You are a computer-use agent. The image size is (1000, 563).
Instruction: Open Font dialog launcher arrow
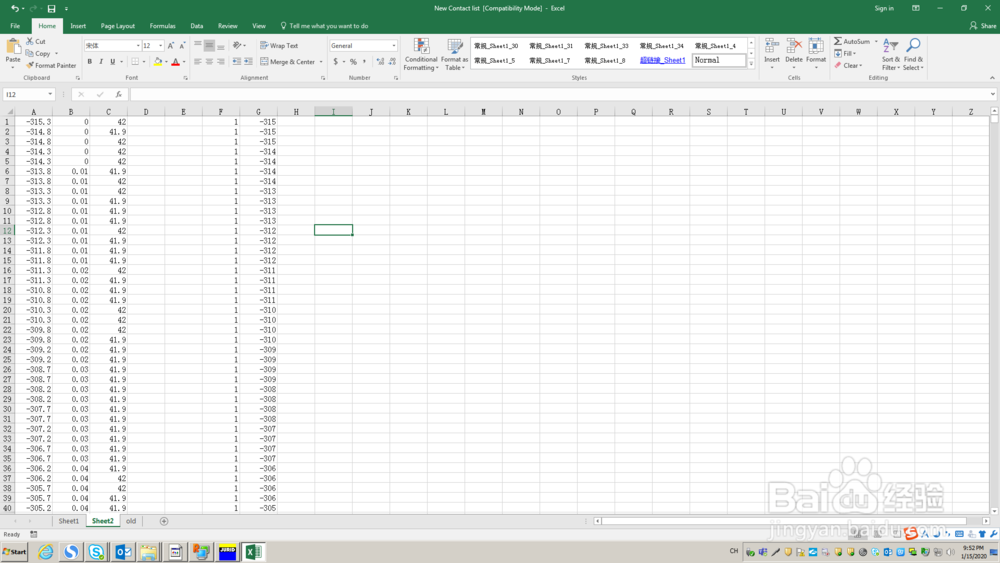[x=186, y=78]
